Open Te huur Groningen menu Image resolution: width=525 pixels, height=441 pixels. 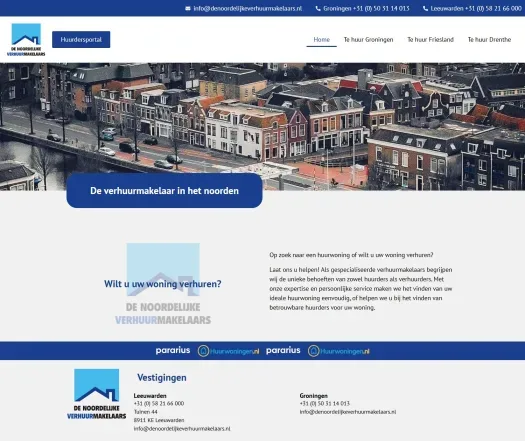368,40
